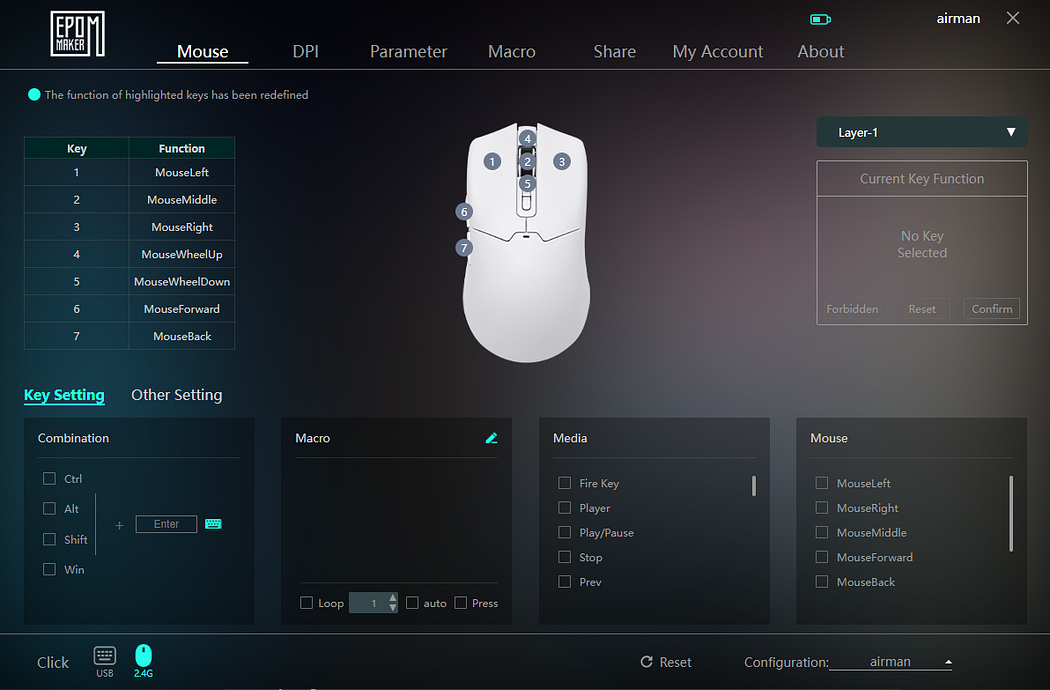Open the Parameter tab
1050x690 pixels.
point(408,52)
